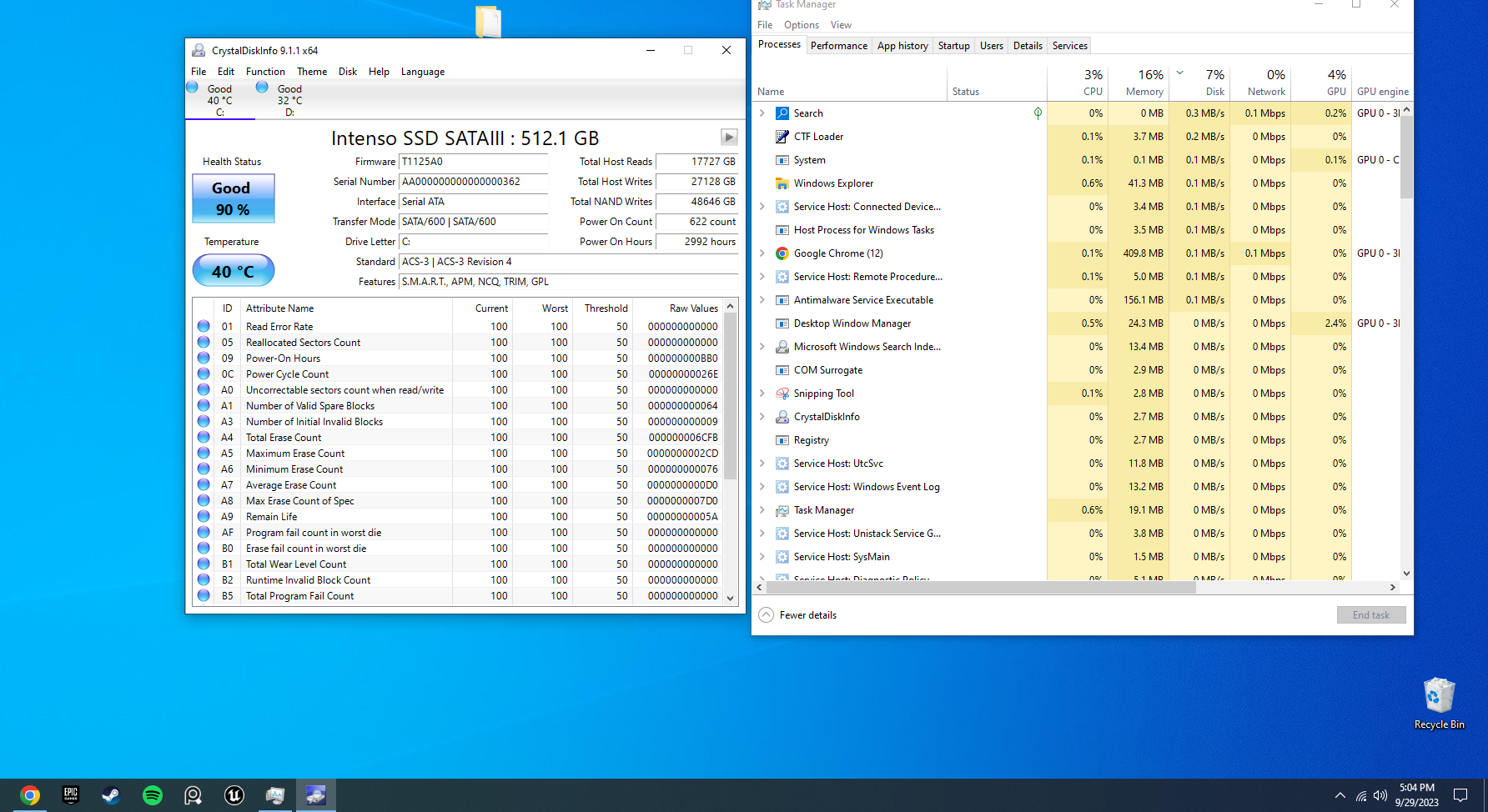Switch to the Services tab
This screenshot has width=1488, height=812.
[1069, 46]
